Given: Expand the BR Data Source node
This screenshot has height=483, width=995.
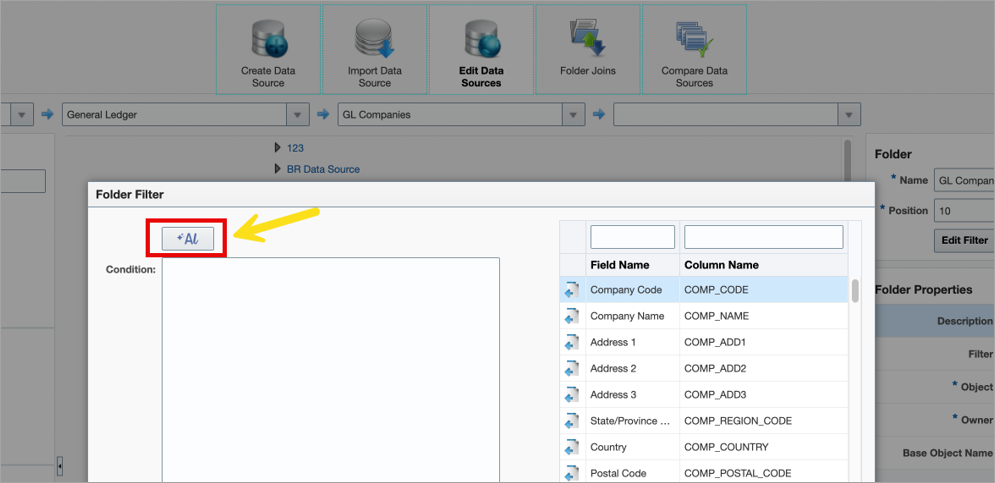Looking at the screenshot, I should 277,169.
